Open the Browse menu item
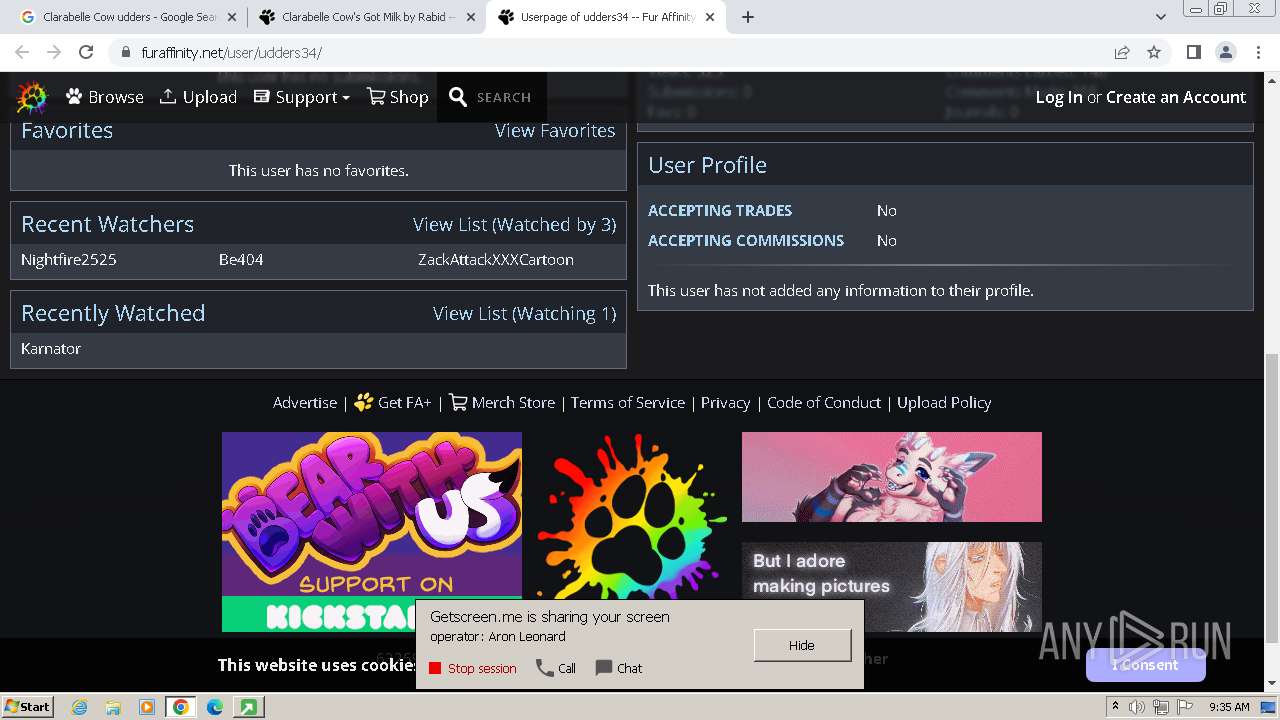Viewport: 1280px width, 720px height. click(x=105, y=97)
